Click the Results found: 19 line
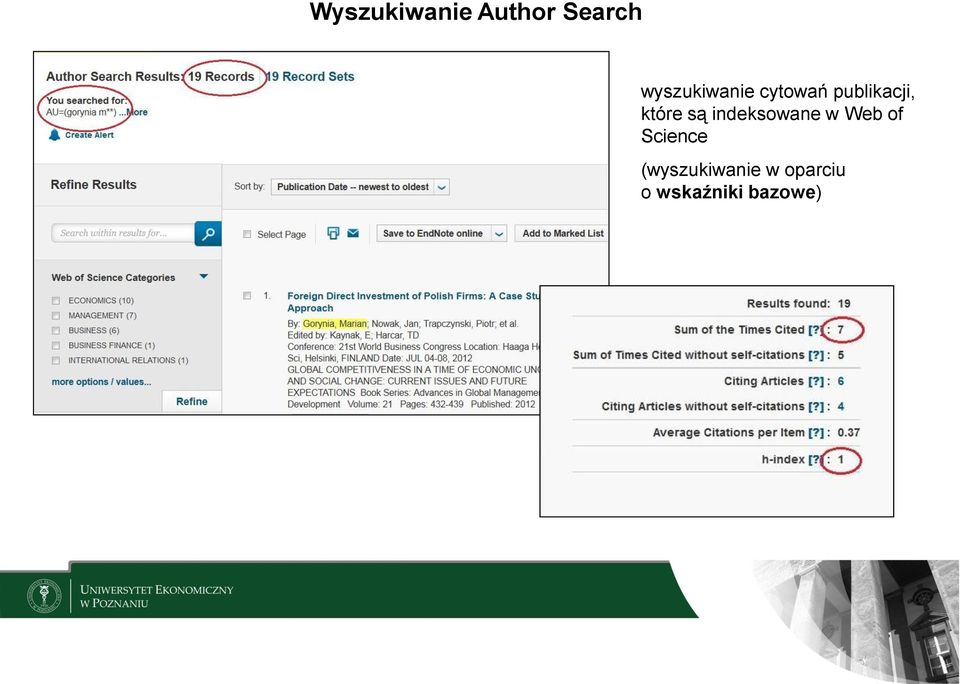 tap(798, 304)
